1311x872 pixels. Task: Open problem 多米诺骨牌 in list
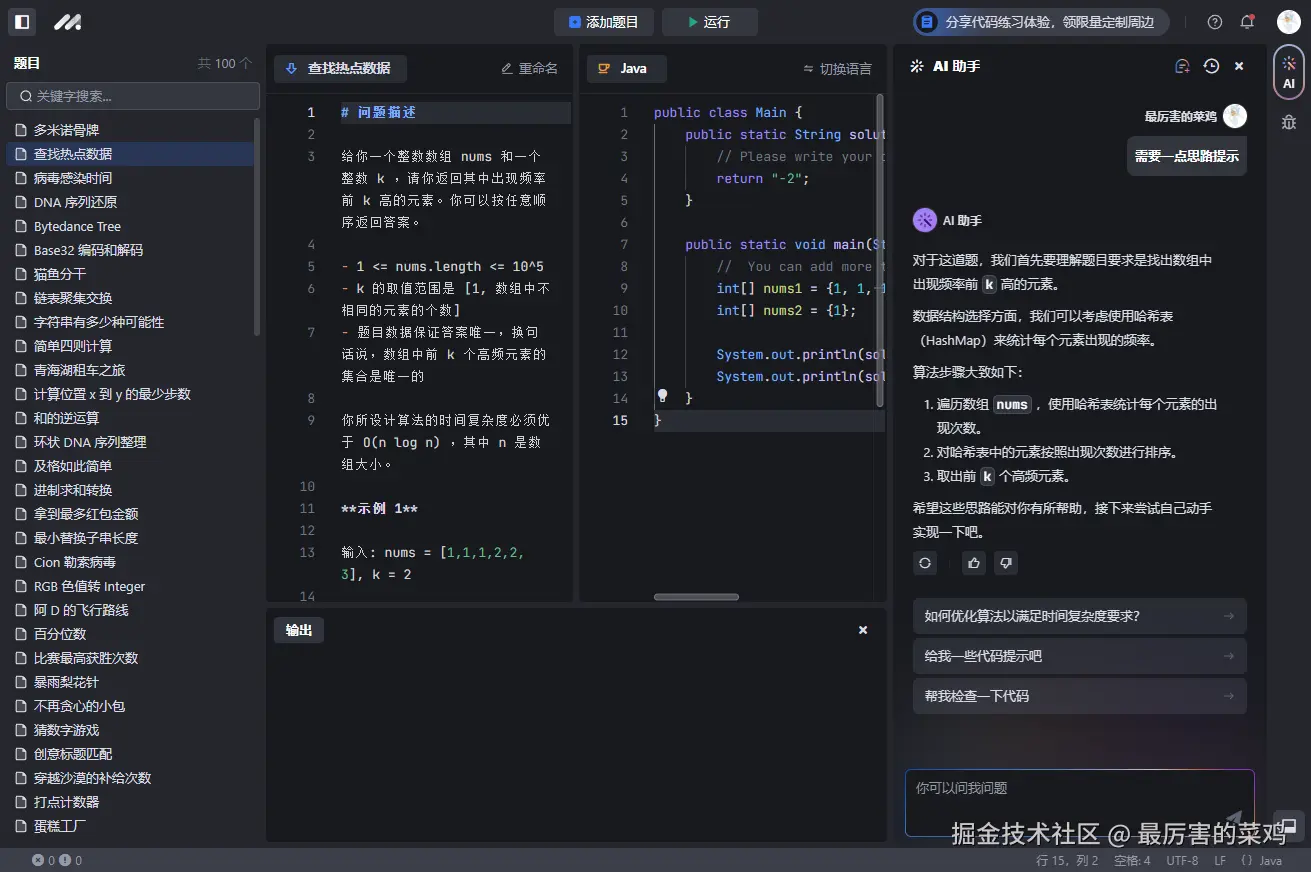(x=129, y=130)
